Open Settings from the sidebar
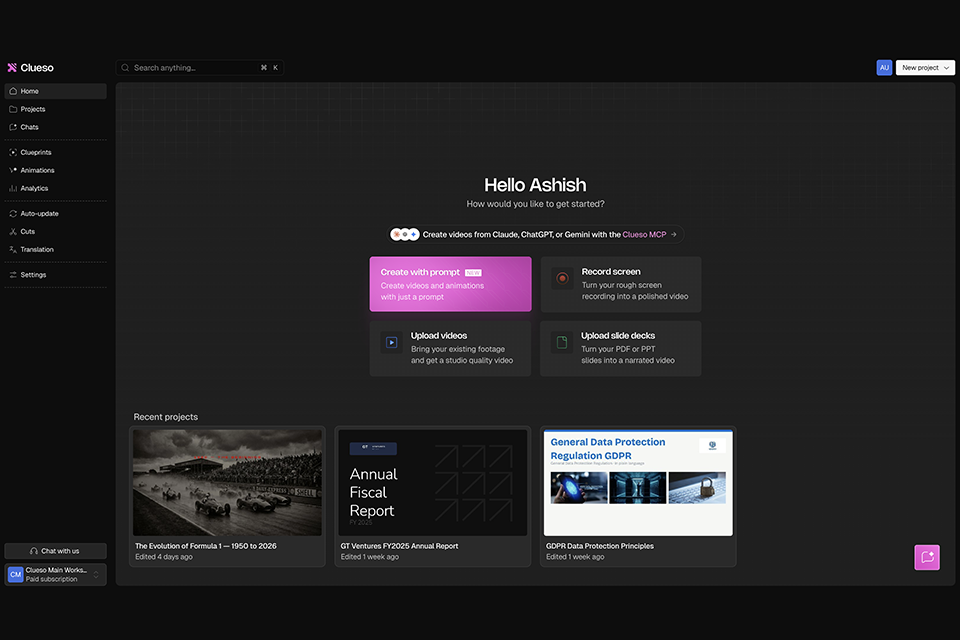Screen dimensions: 960x640 click(55, 274)
